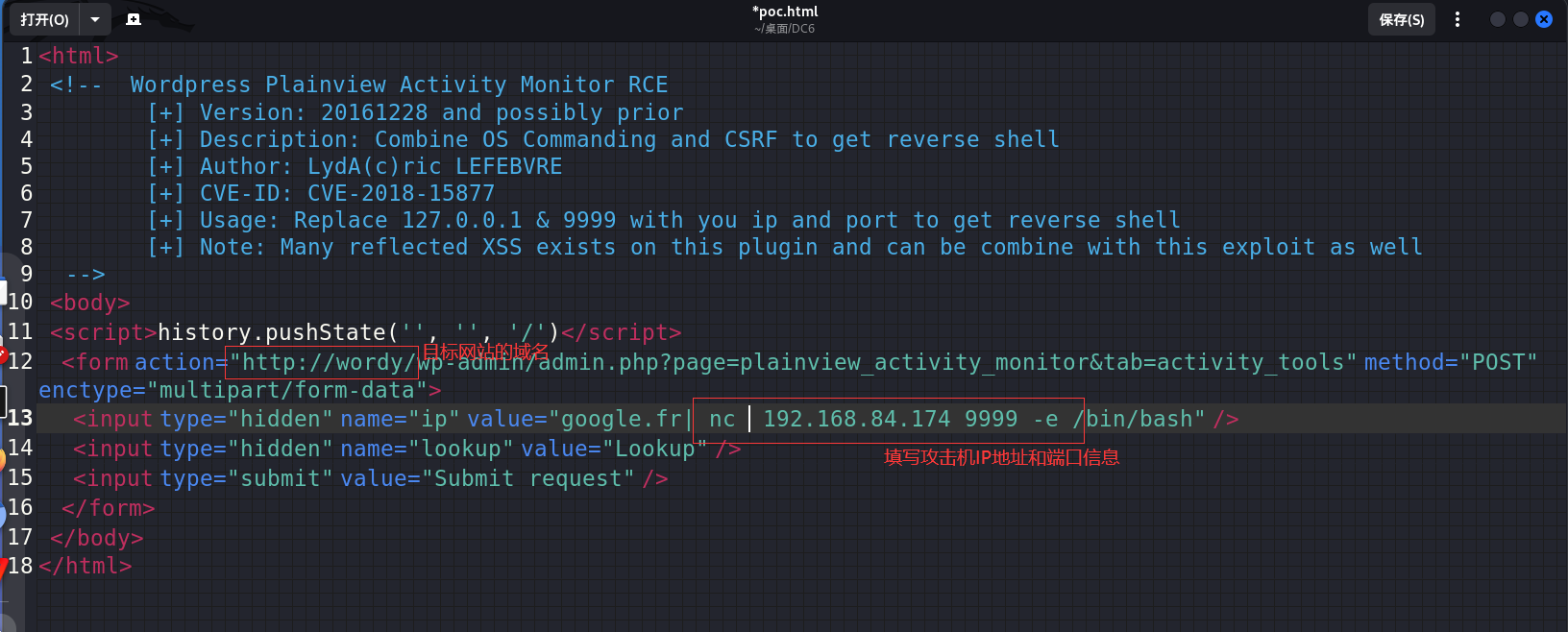Click line number 1 in the gutter
The width and height of the screenshot is (1568, 632).
click(27, 56)
